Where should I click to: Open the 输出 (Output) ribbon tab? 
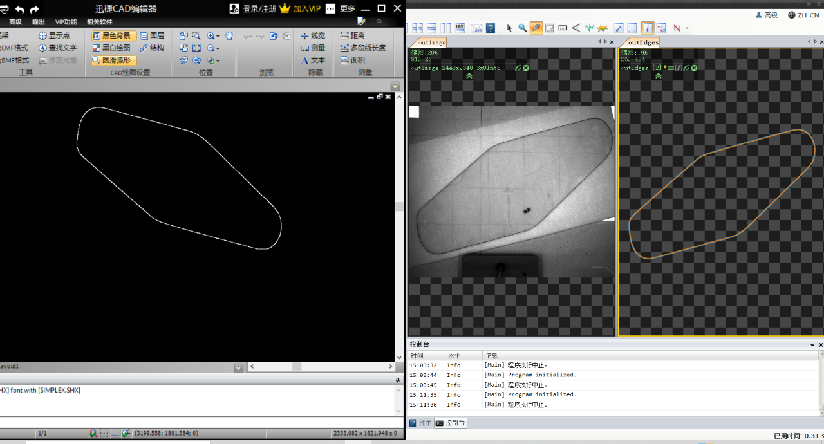tap(38, 22)
